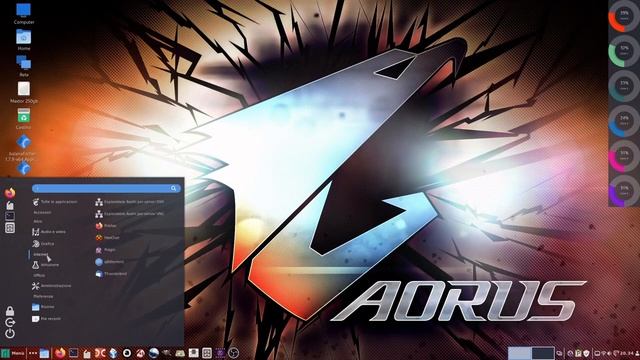Select the Tutte le applicazioni category
This screenshot has height=360, width=640.
click(x=54, y=202)
